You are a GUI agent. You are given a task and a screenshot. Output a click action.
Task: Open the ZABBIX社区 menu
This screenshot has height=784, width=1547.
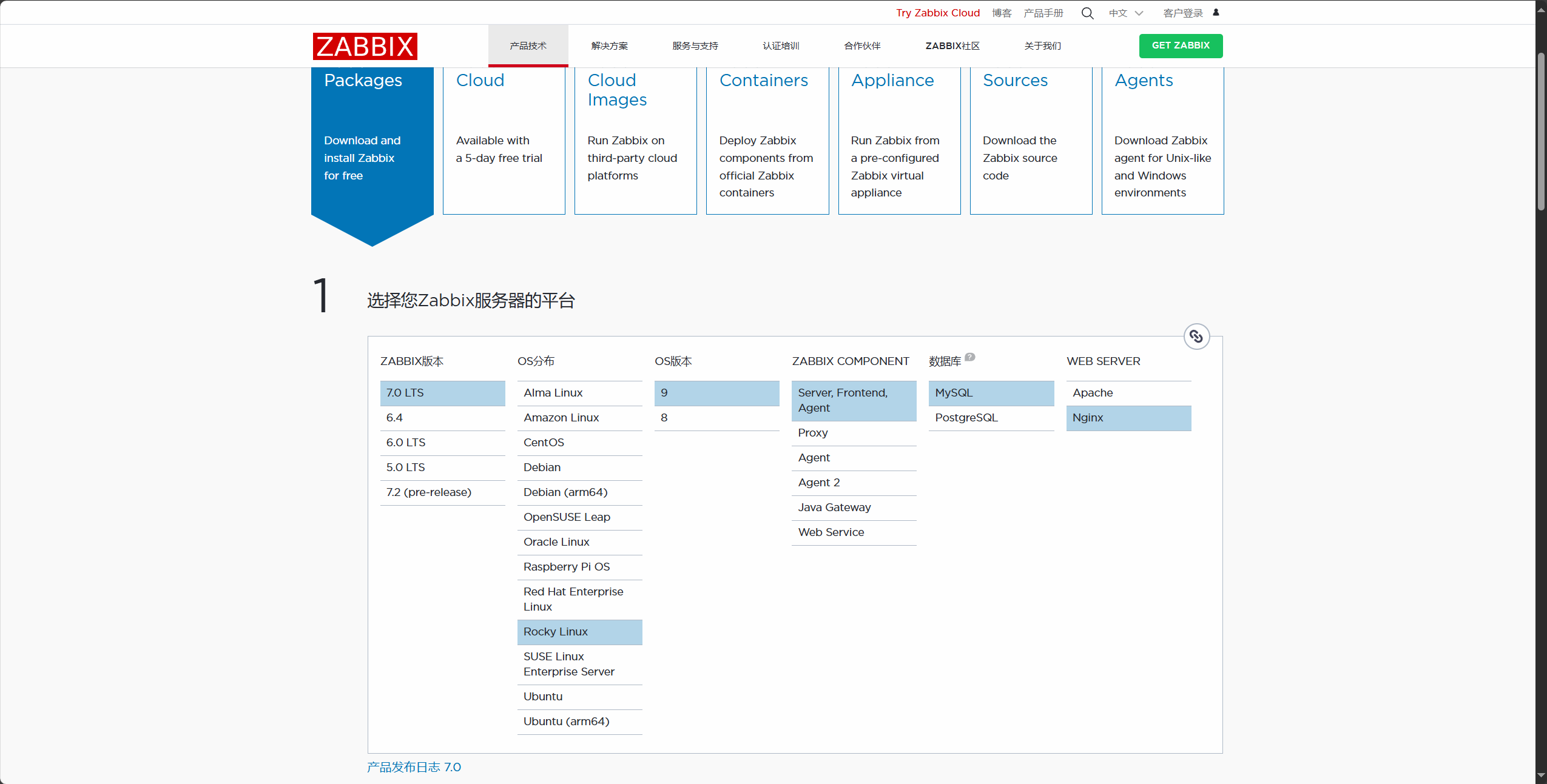[952, 46]
